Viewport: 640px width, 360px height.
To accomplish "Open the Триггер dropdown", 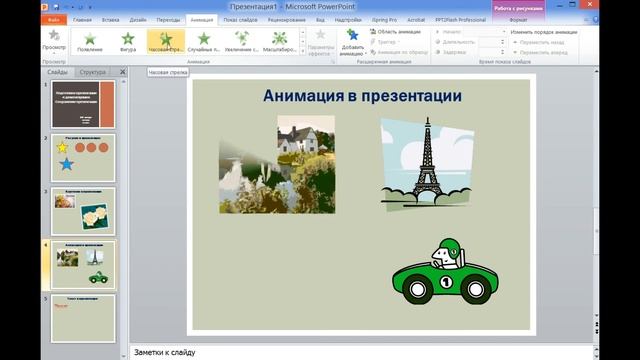I will [386, 42].
